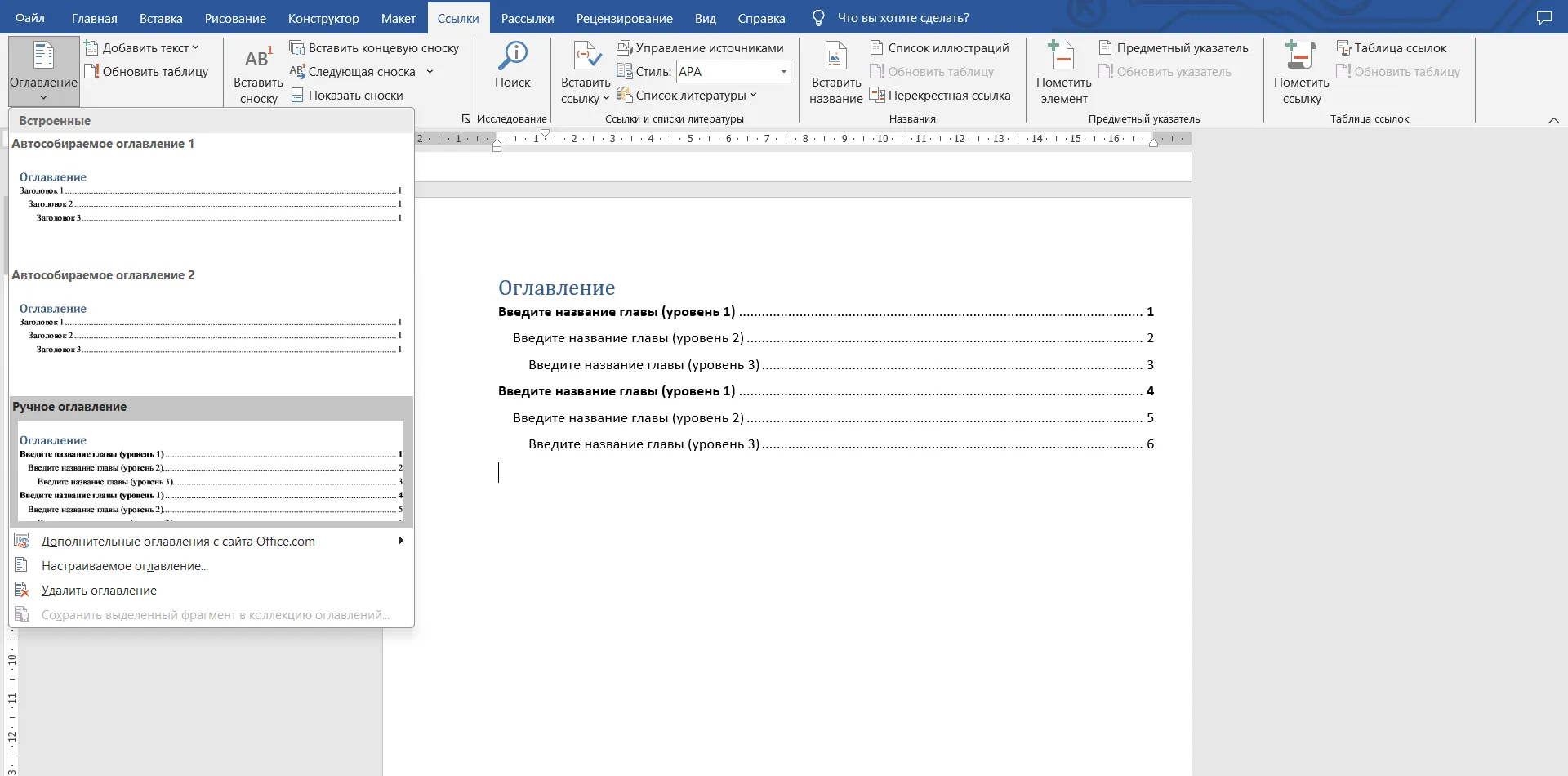Screen dimensions: 1568x776
Task: Click the level 2 entry with page 5
Action: tap(833, 418)
